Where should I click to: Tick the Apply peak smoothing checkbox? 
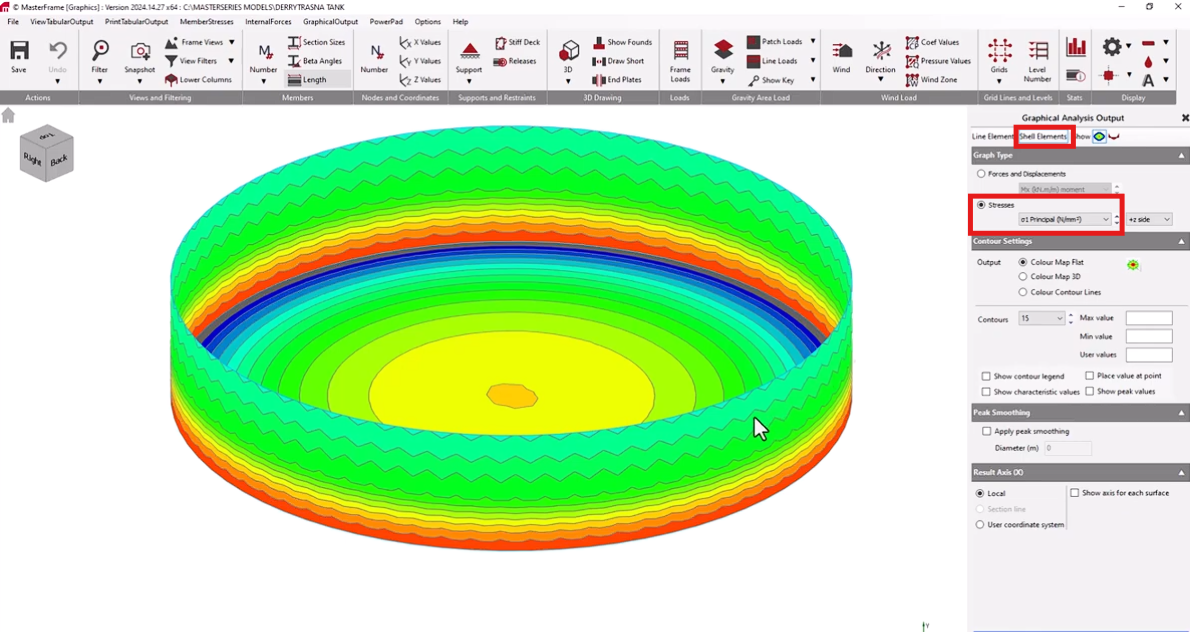pyautogui.click(x=987, y=431)
